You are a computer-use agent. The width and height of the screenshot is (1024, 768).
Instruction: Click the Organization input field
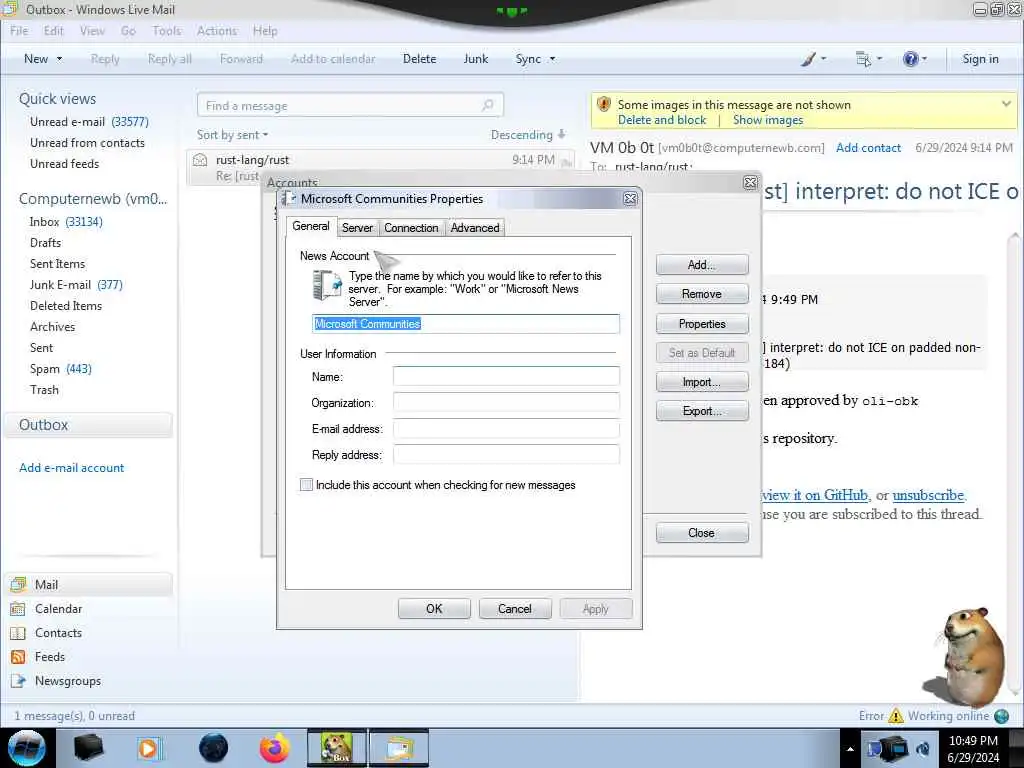(506, 402)
